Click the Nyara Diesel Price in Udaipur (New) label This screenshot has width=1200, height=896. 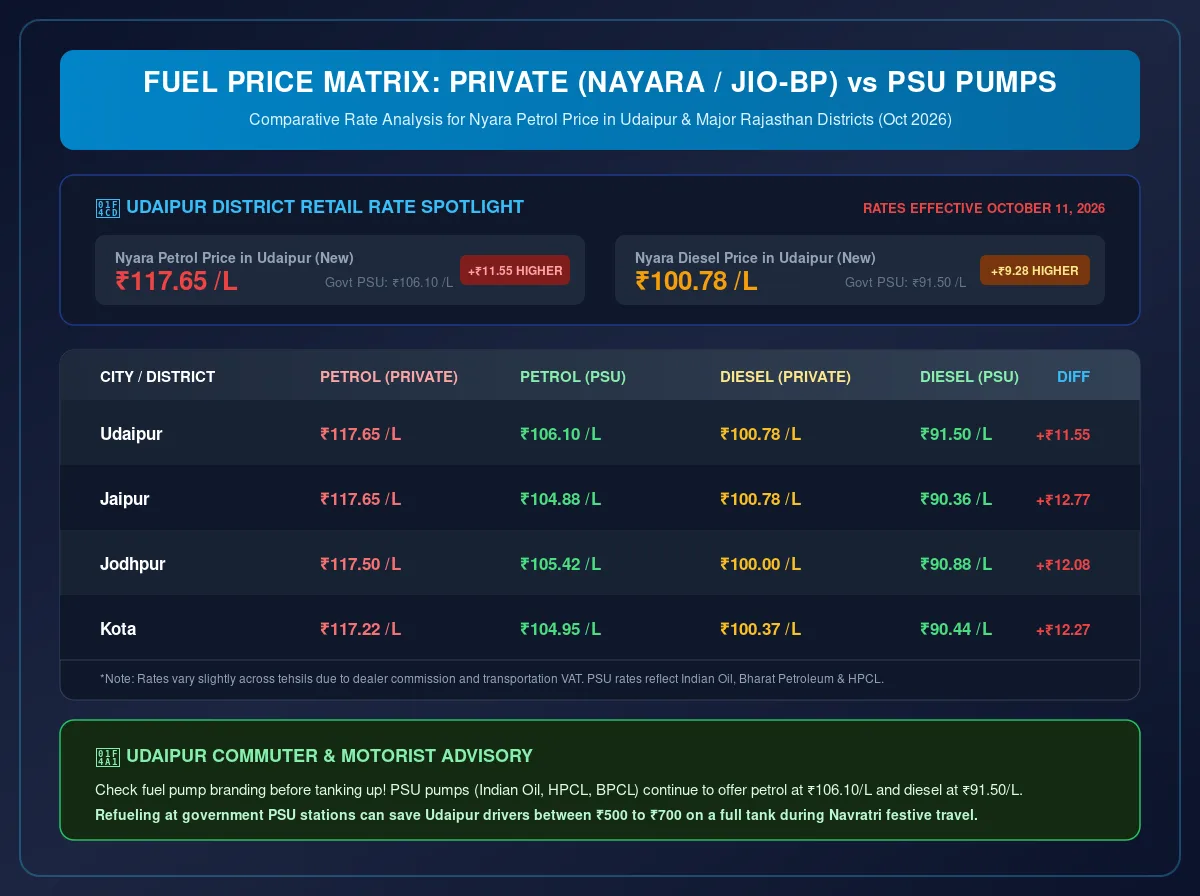[x=755, y=257]
